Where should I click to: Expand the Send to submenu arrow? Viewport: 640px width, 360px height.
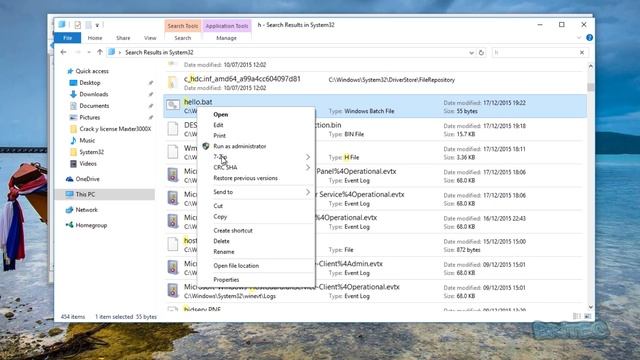(x=308, y=192)
